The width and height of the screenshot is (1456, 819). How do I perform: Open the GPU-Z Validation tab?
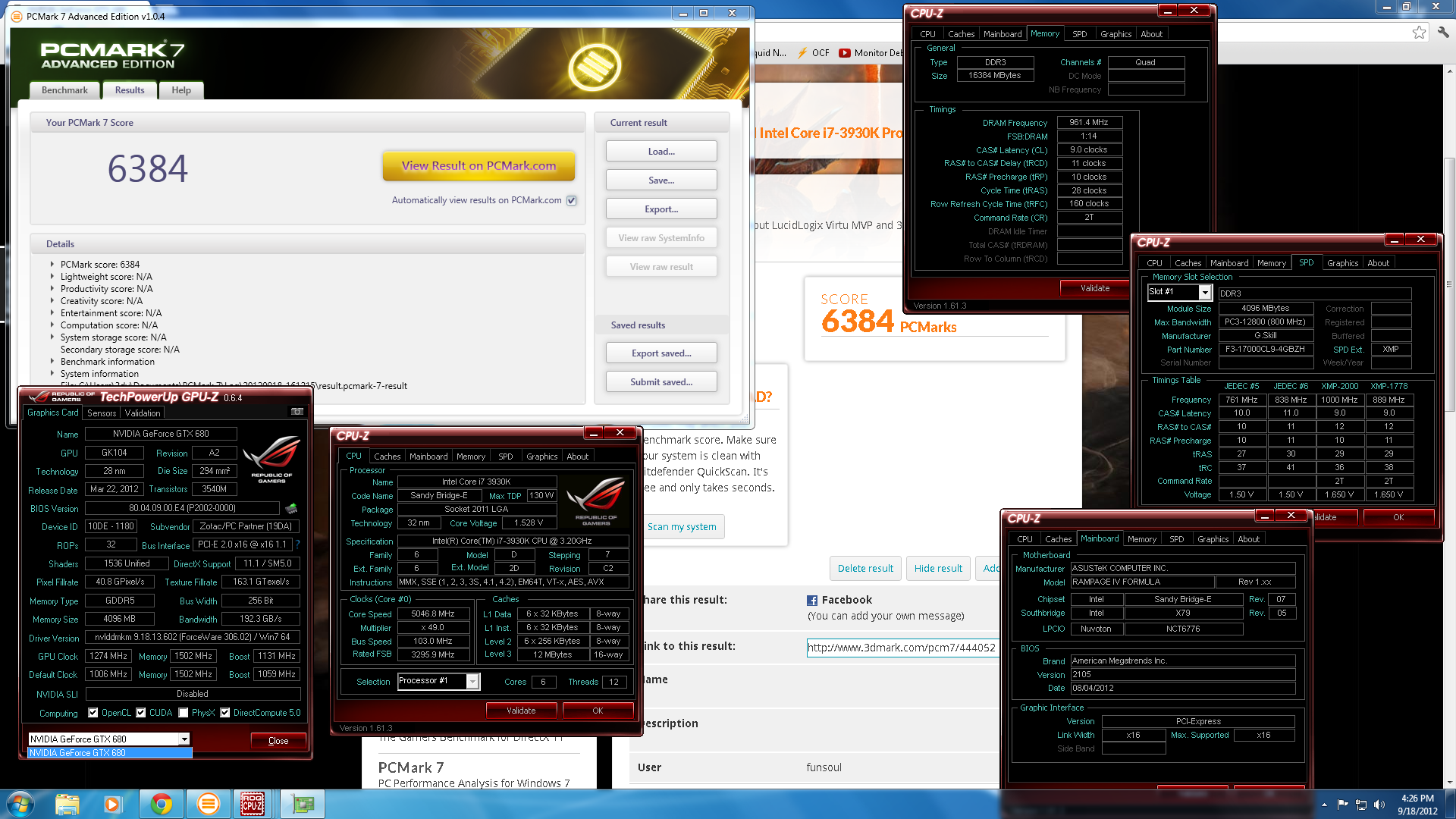[143, 413]
